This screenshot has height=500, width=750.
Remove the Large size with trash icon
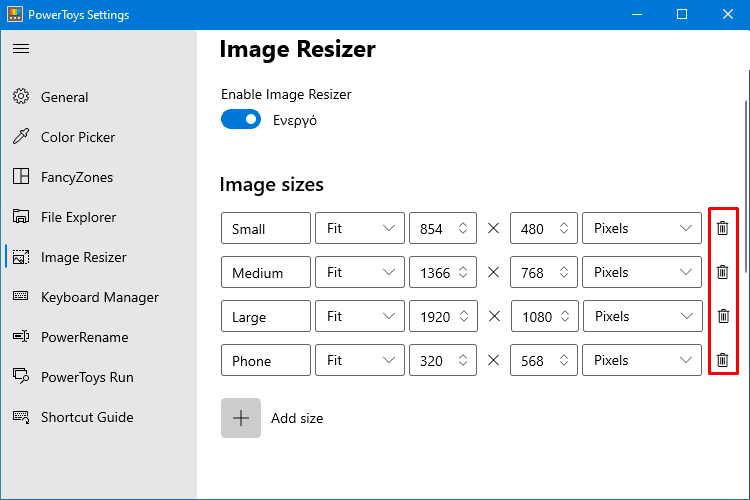723,316
